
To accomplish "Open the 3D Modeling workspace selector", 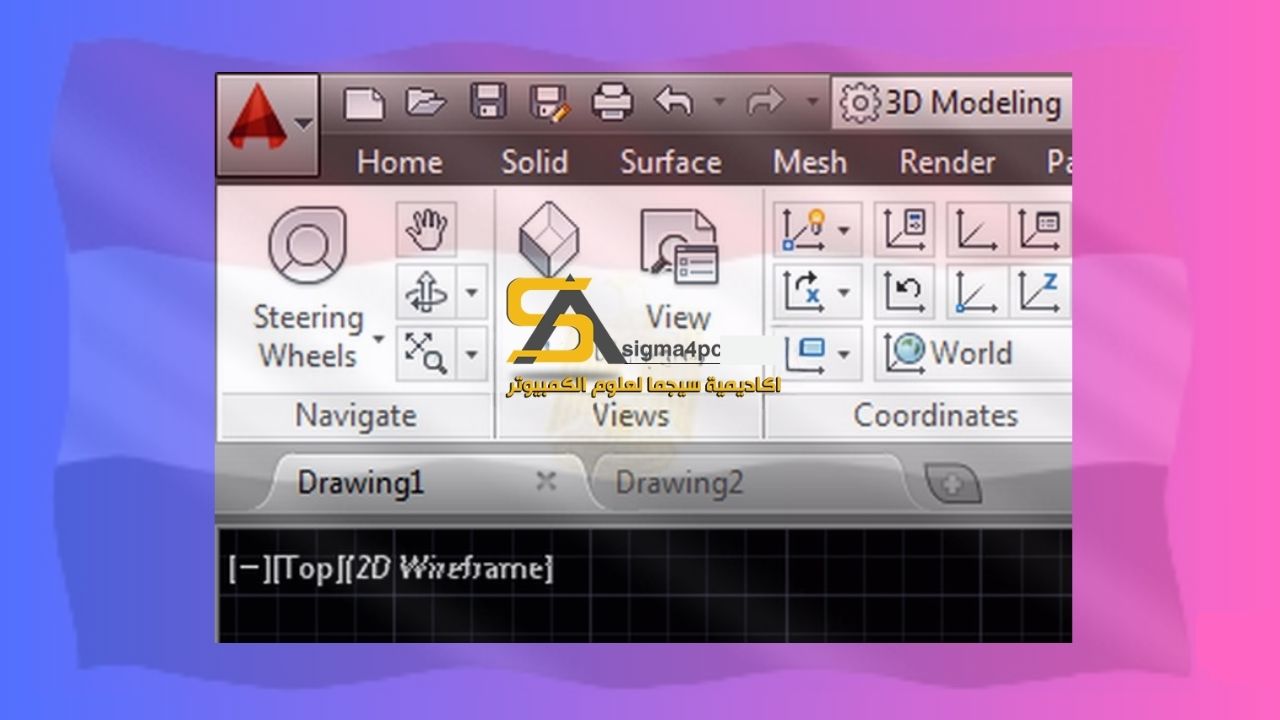I will [x=951, y=103].
